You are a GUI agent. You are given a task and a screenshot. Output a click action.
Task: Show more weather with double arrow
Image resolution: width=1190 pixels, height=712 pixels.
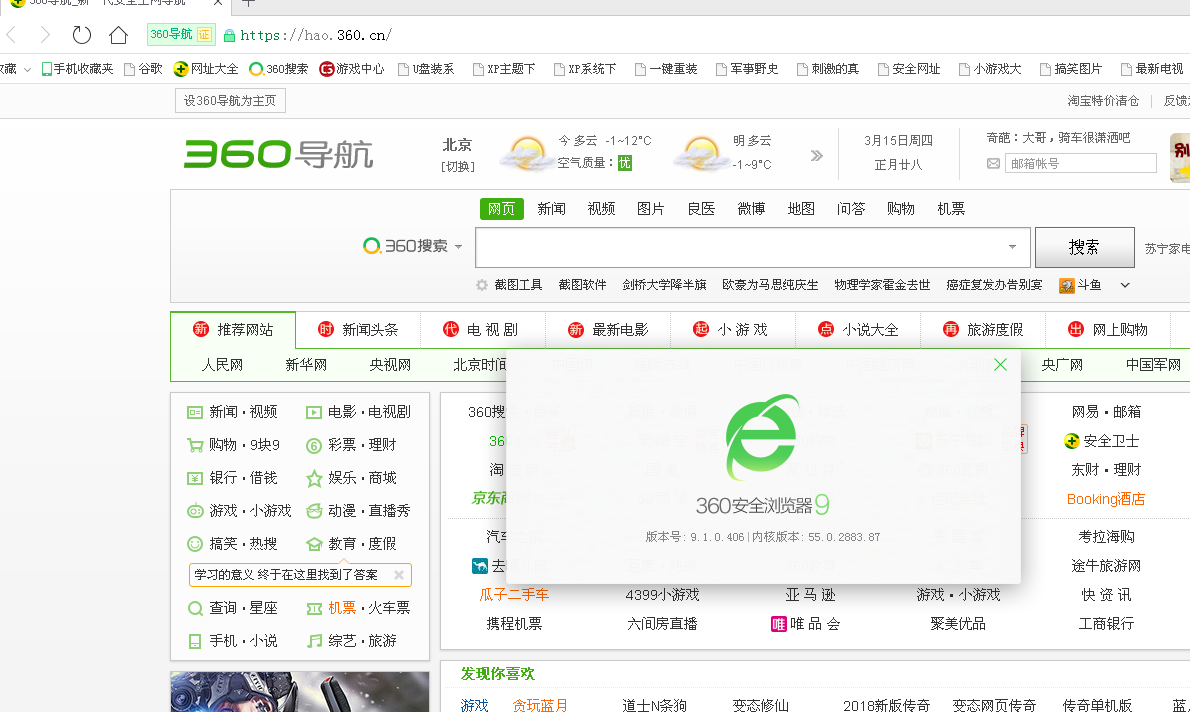[x=817, y=156]
